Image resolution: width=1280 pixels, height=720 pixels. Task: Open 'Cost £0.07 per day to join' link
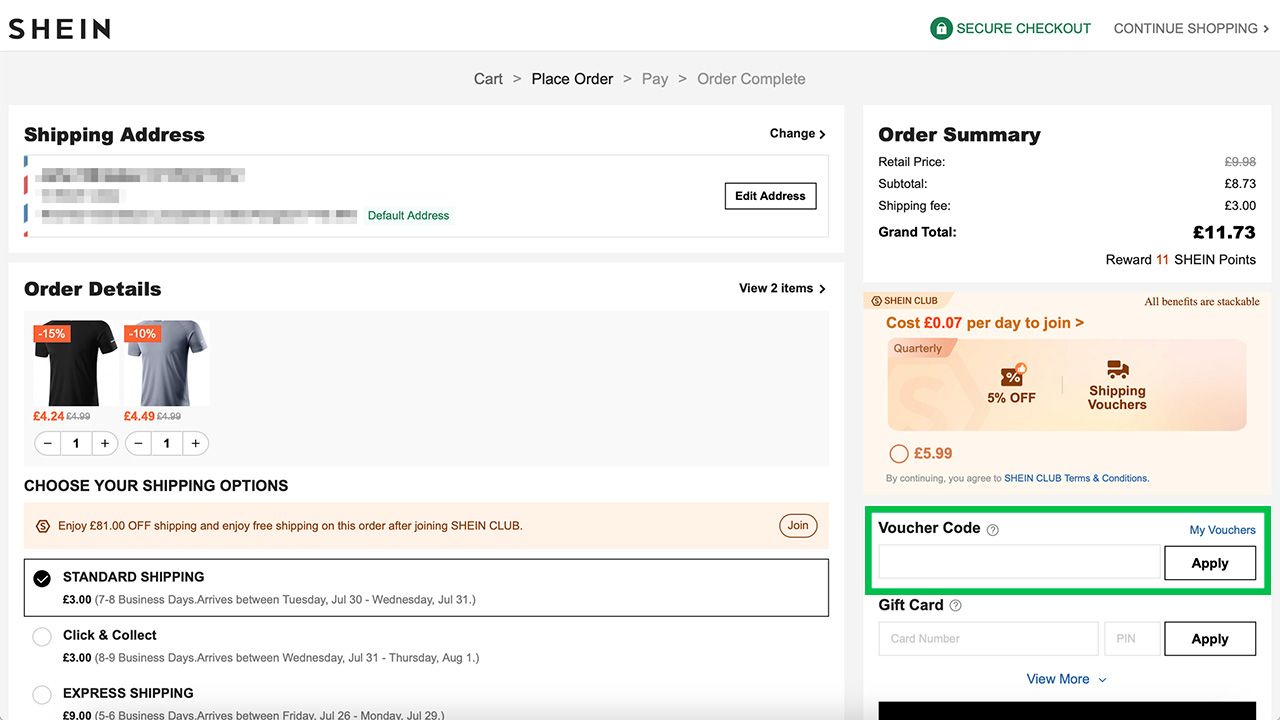(985, 323)
